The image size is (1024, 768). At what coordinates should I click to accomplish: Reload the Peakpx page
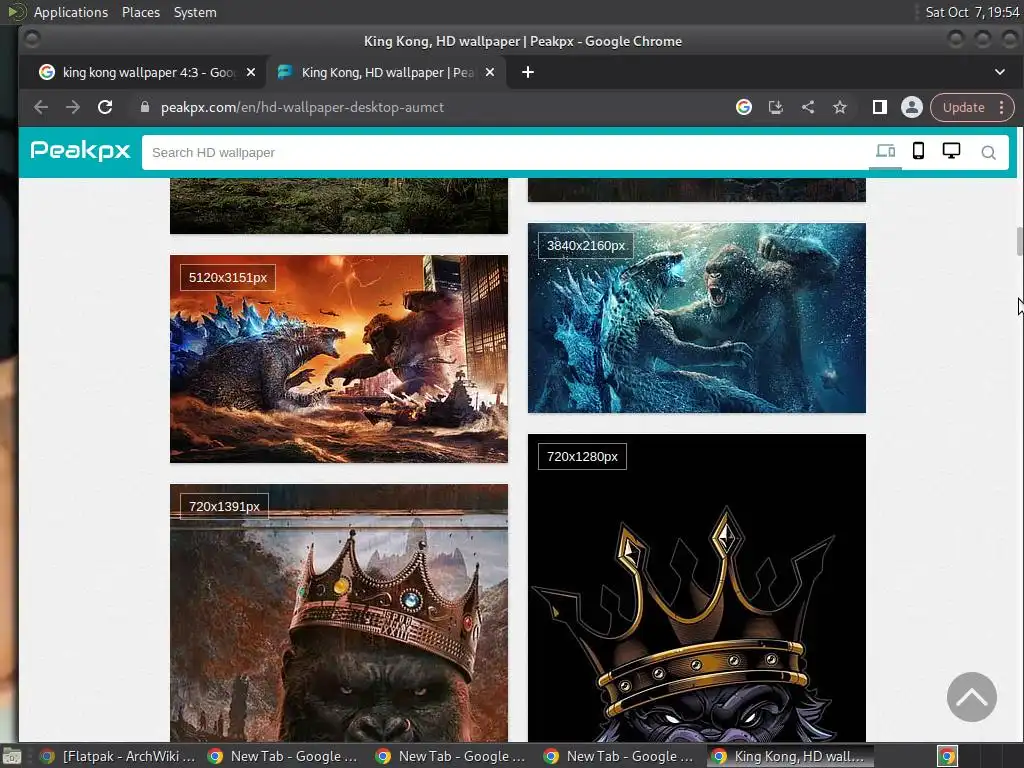pyautogui.click(x=104, y=107)
